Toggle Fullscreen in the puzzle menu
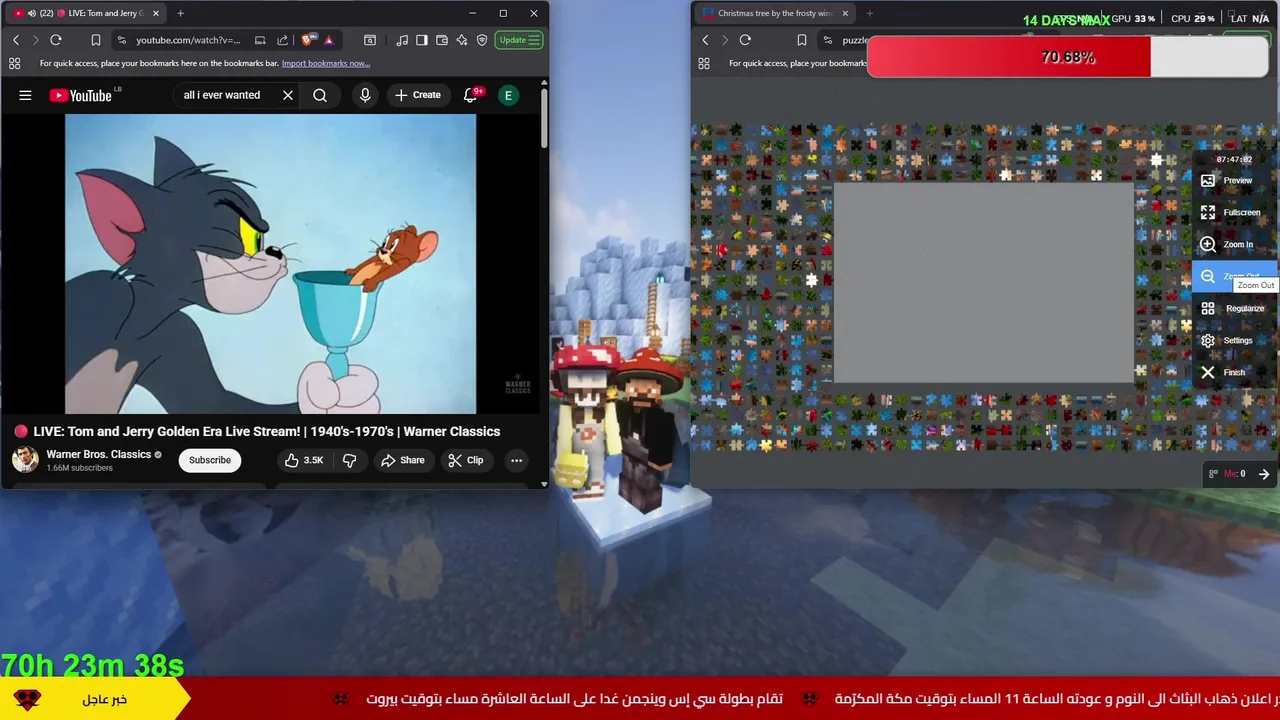Viewport: 1280px width, 720px height. (x=1235, y=213)
